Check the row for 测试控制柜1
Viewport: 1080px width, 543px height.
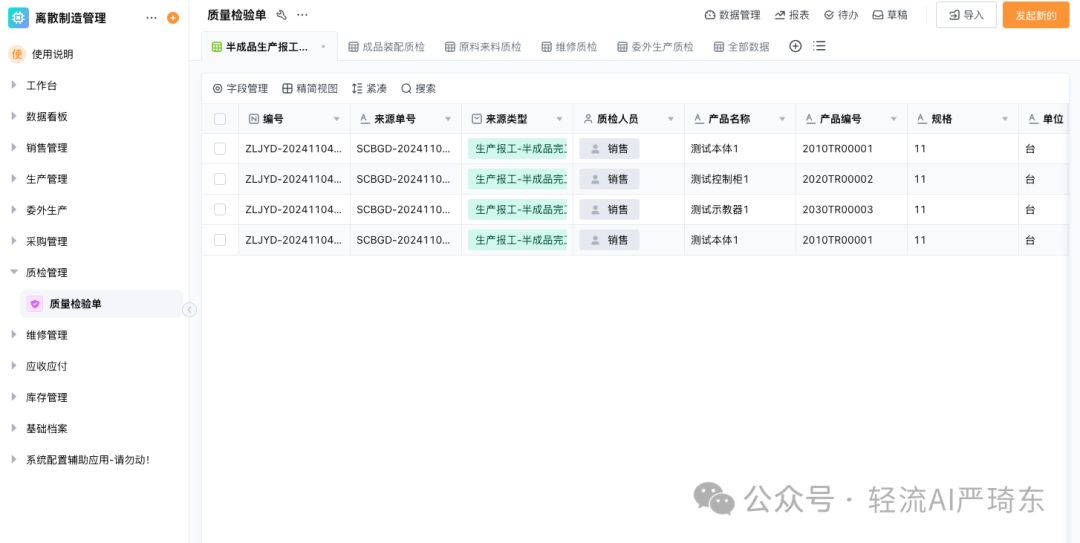220,179
